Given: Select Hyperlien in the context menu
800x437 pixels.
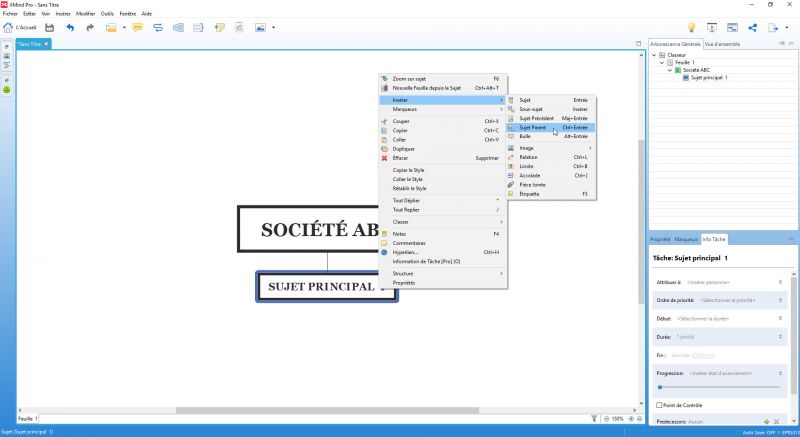Looking at the screenshot, I should tap(443, 252).
